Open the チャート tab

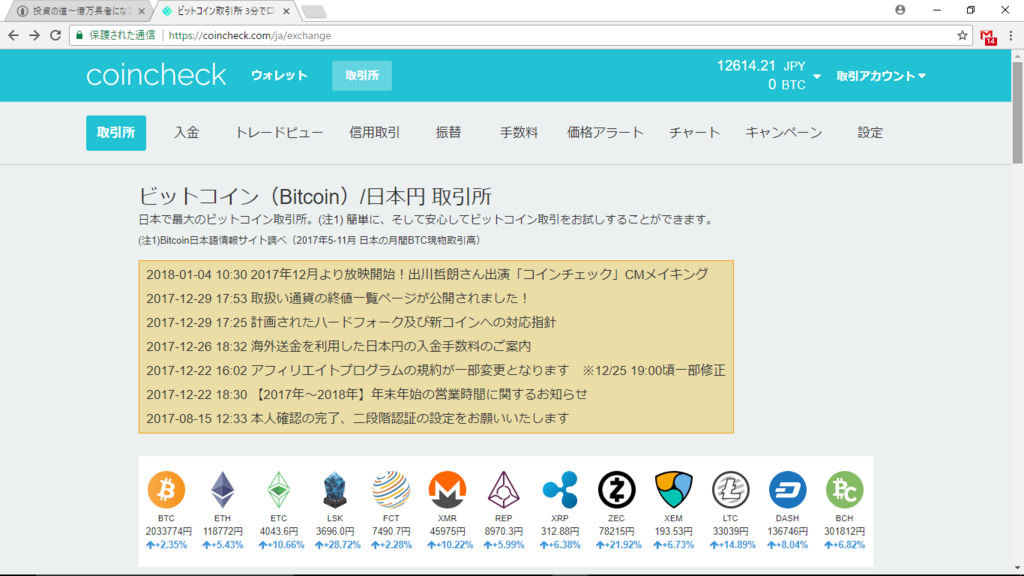pos(694,133)
